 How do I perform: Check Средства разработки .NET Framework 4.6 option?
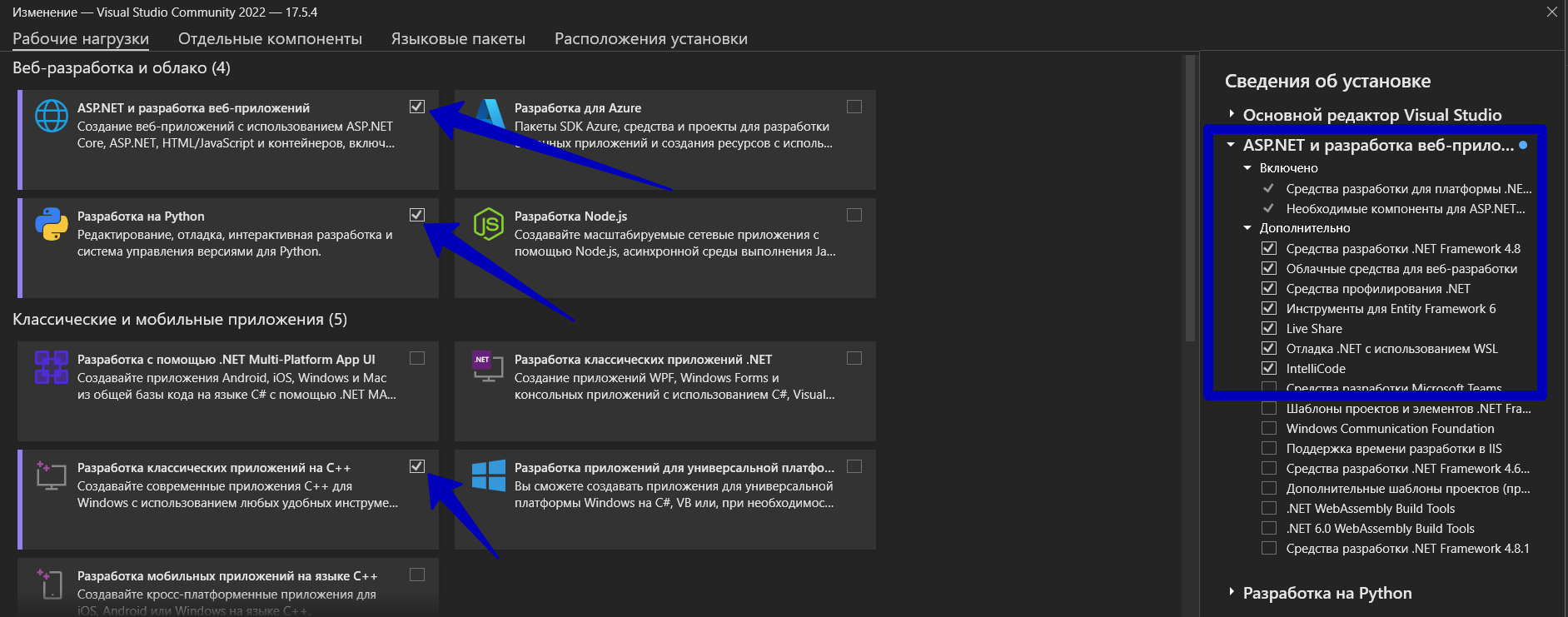point(1269,468)
